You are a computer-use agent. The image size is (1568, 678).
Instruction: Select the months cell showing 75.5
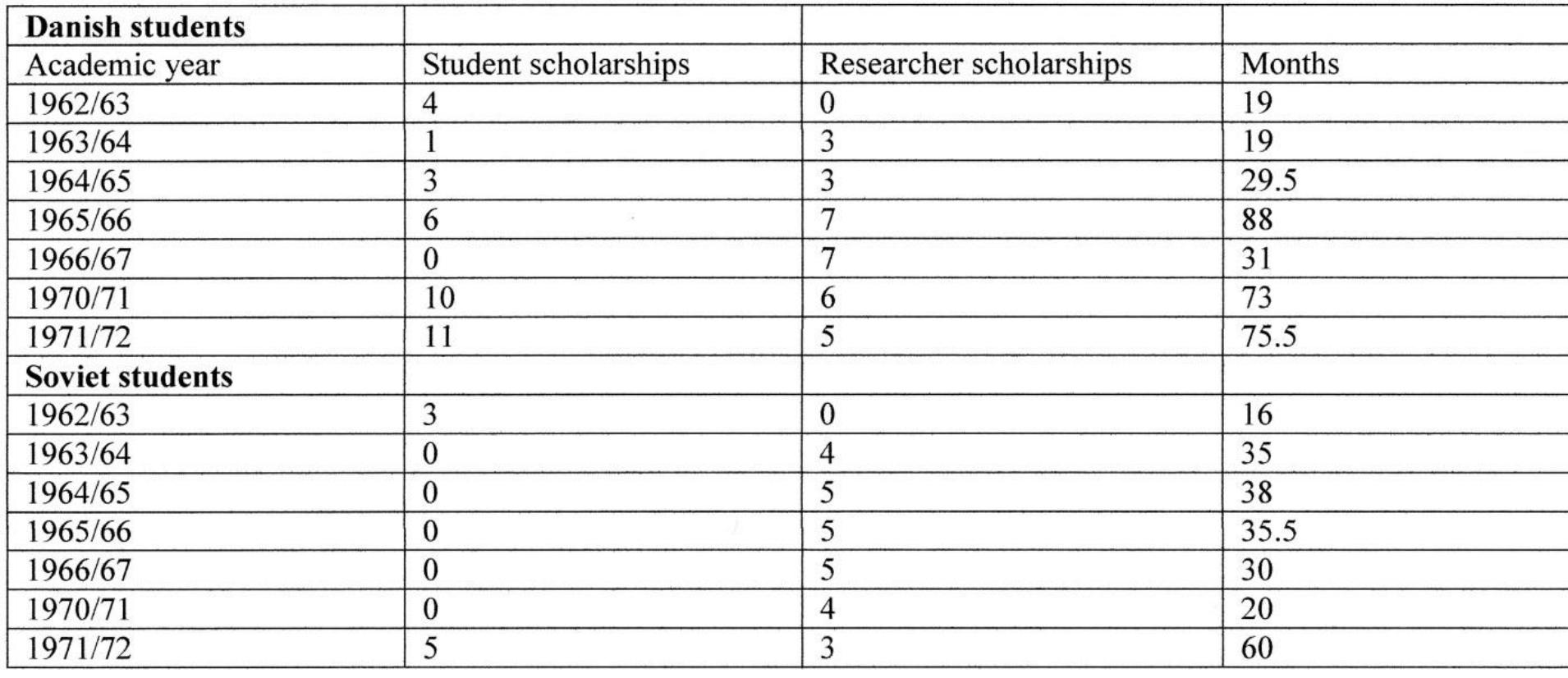pyautogui.click(x=1268, y=337)
